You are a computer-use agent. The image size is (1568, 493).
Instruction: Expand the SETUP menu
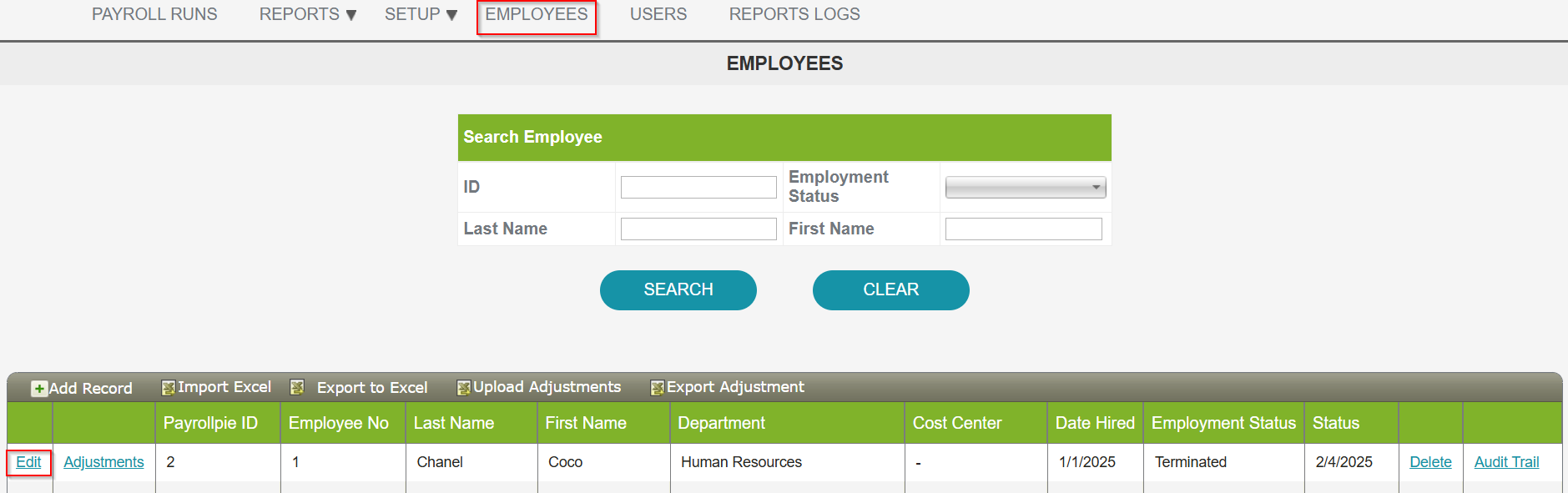pyautogui.click(x=421, y=14)
